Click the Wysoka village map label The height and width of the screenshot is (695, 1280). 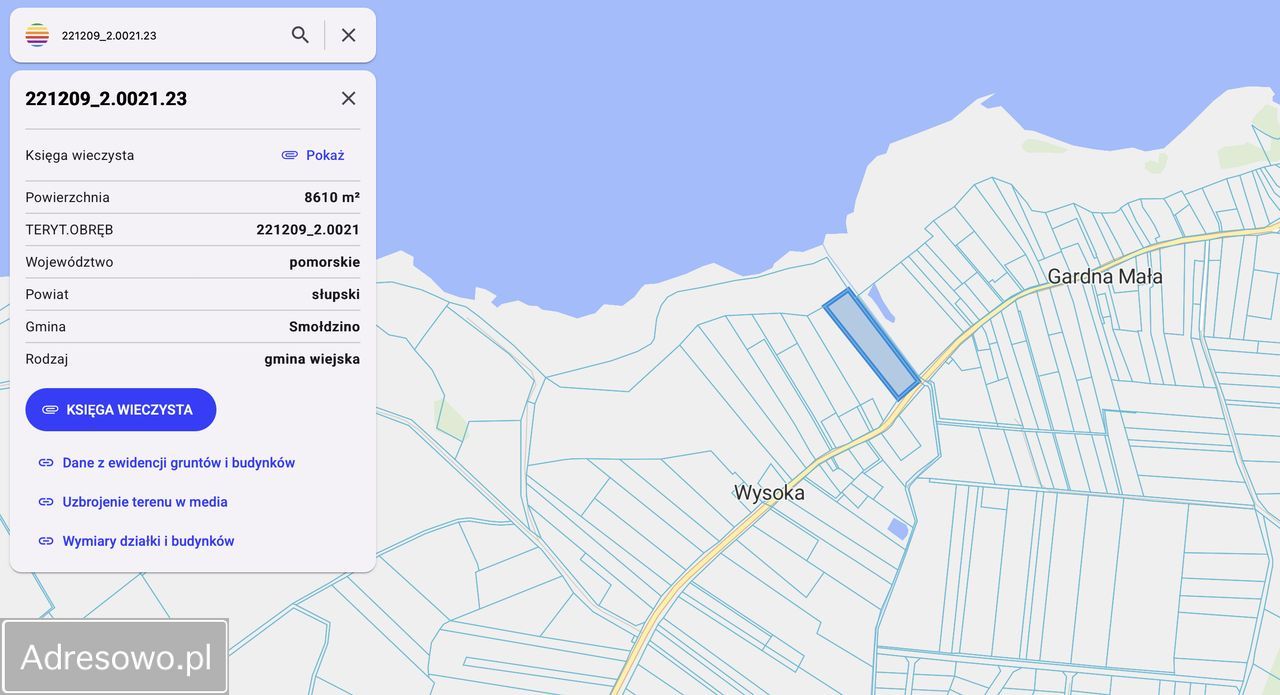coord(769,493)
